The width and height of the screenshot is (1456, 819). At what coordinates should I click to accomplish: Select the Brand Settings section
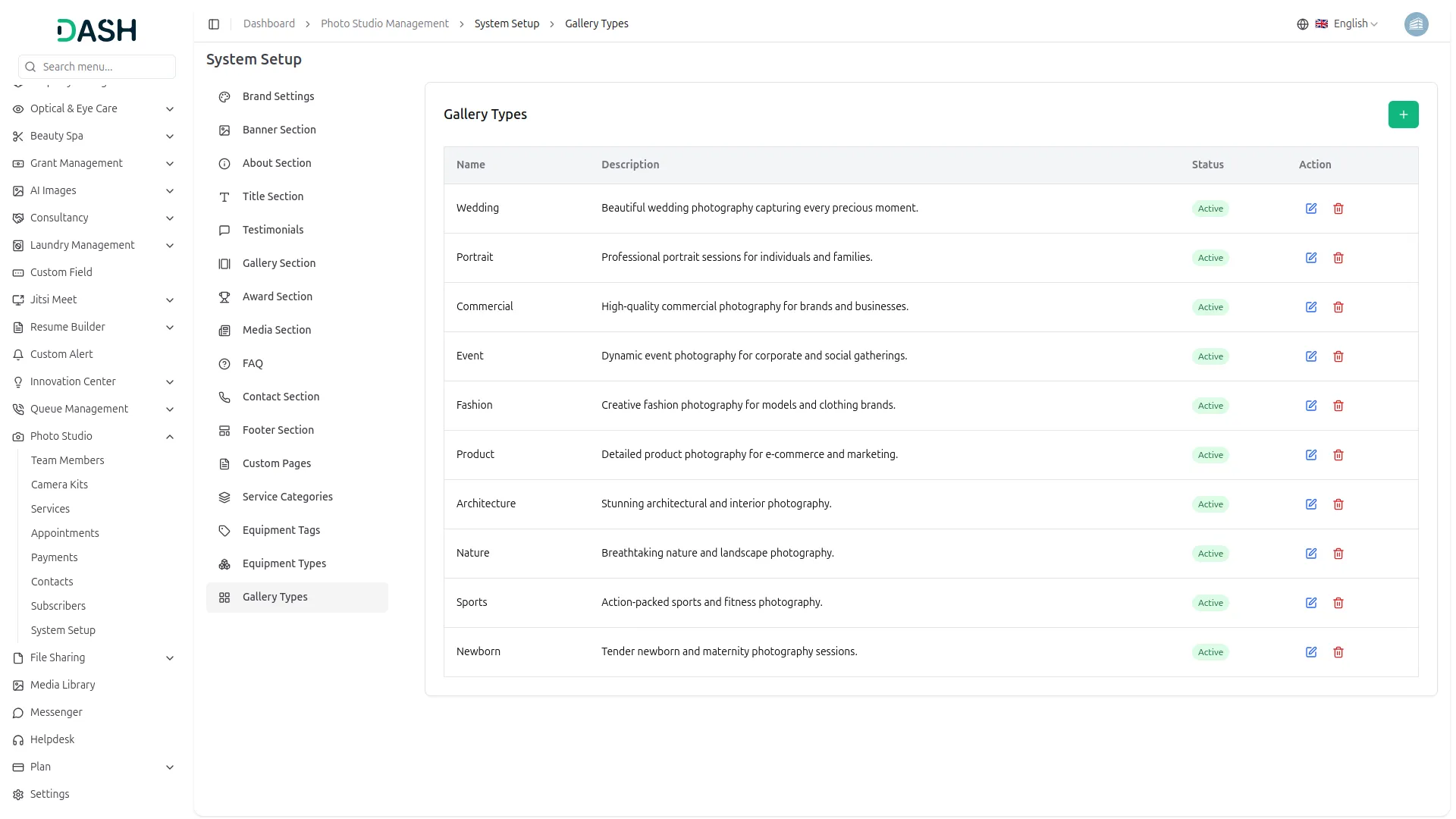click(278, 96)
